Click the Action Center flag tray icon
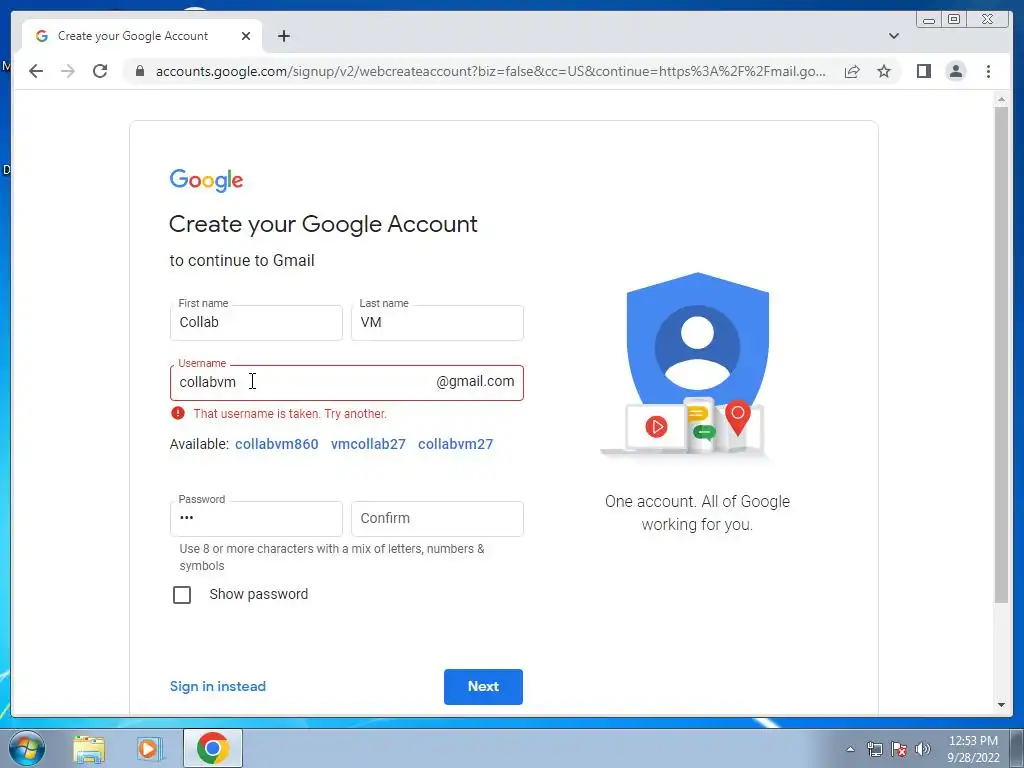Viewport: 1024px width, 768px height. pyautogui.click(x=899, y=749)
